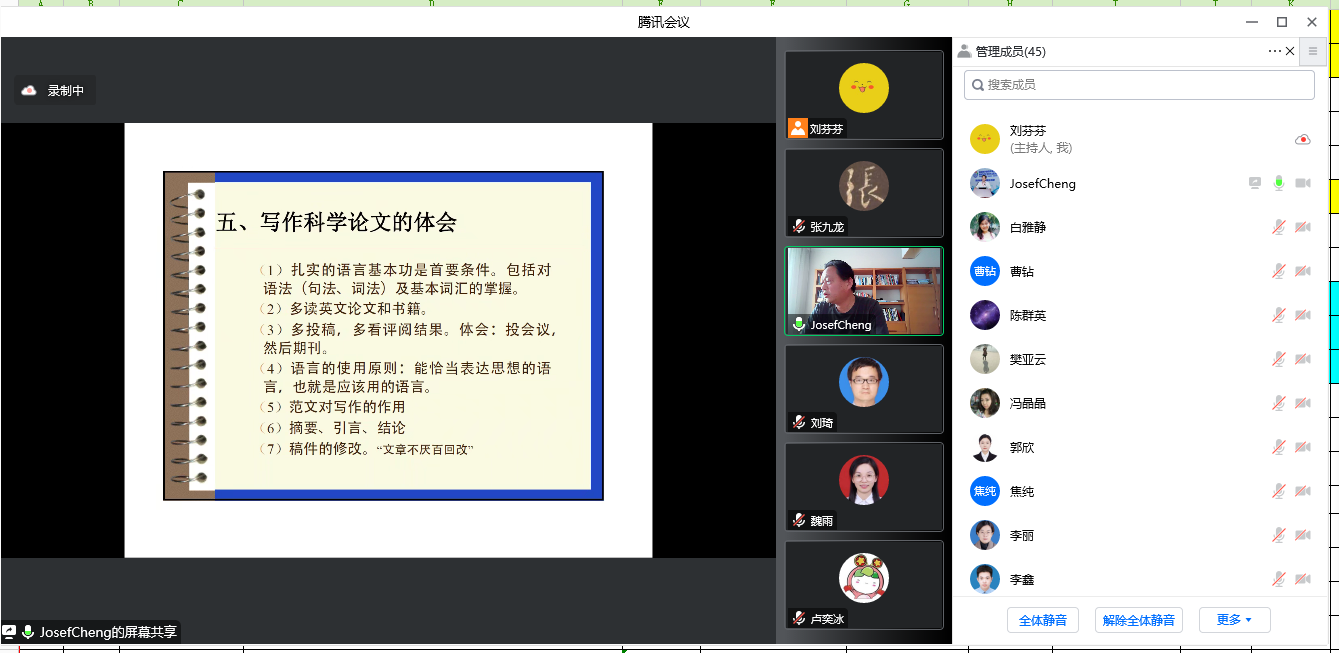Unmute 曹钻's microphone in member list
This screenshot has width=1339, height=653.
click(x=1278, y=271)
